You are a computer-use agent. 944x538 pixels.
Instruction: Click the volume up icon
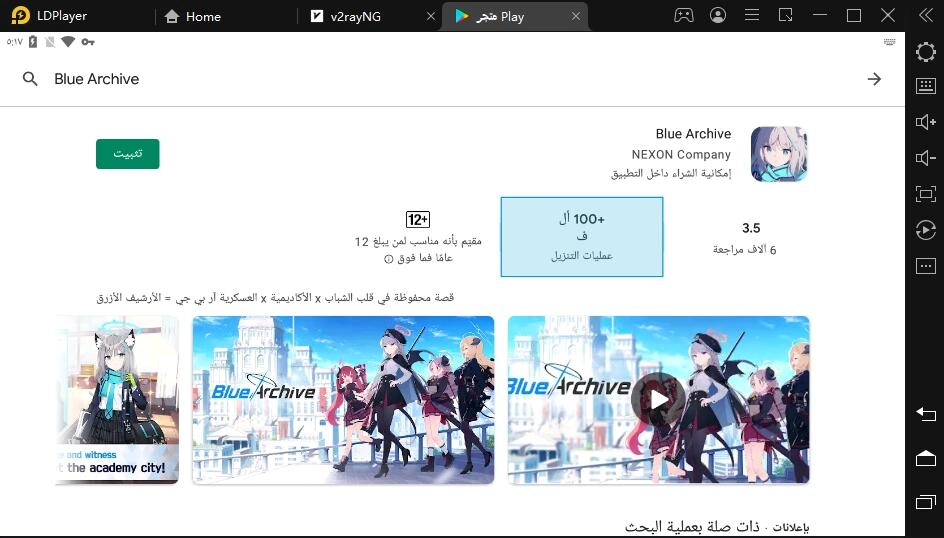pyautogui.click(x=926, y=122)
